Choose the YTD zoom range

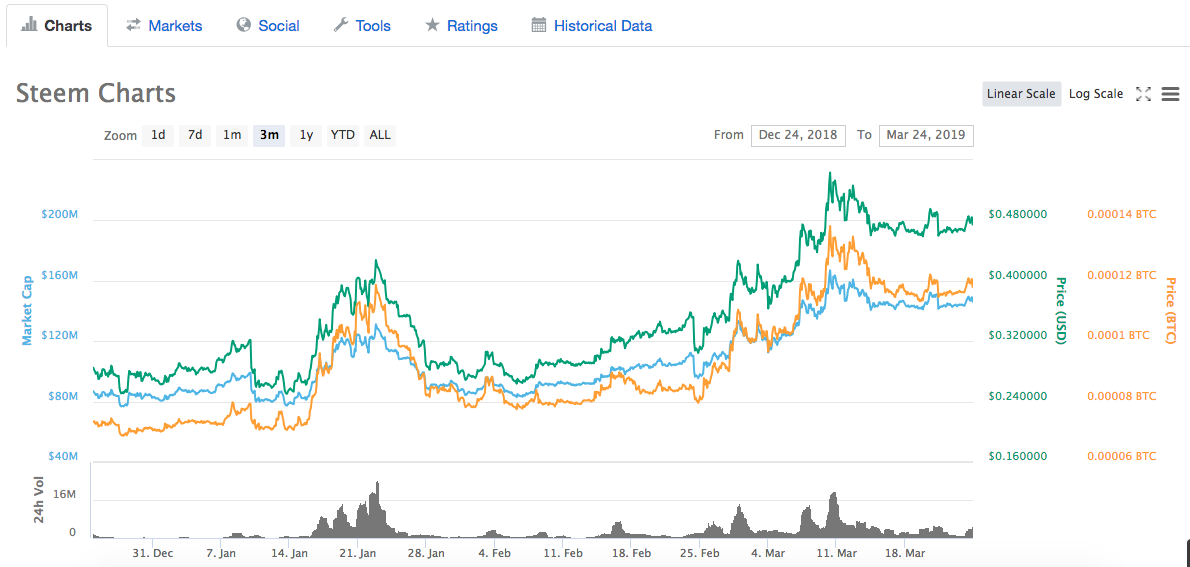pos(342,135)
